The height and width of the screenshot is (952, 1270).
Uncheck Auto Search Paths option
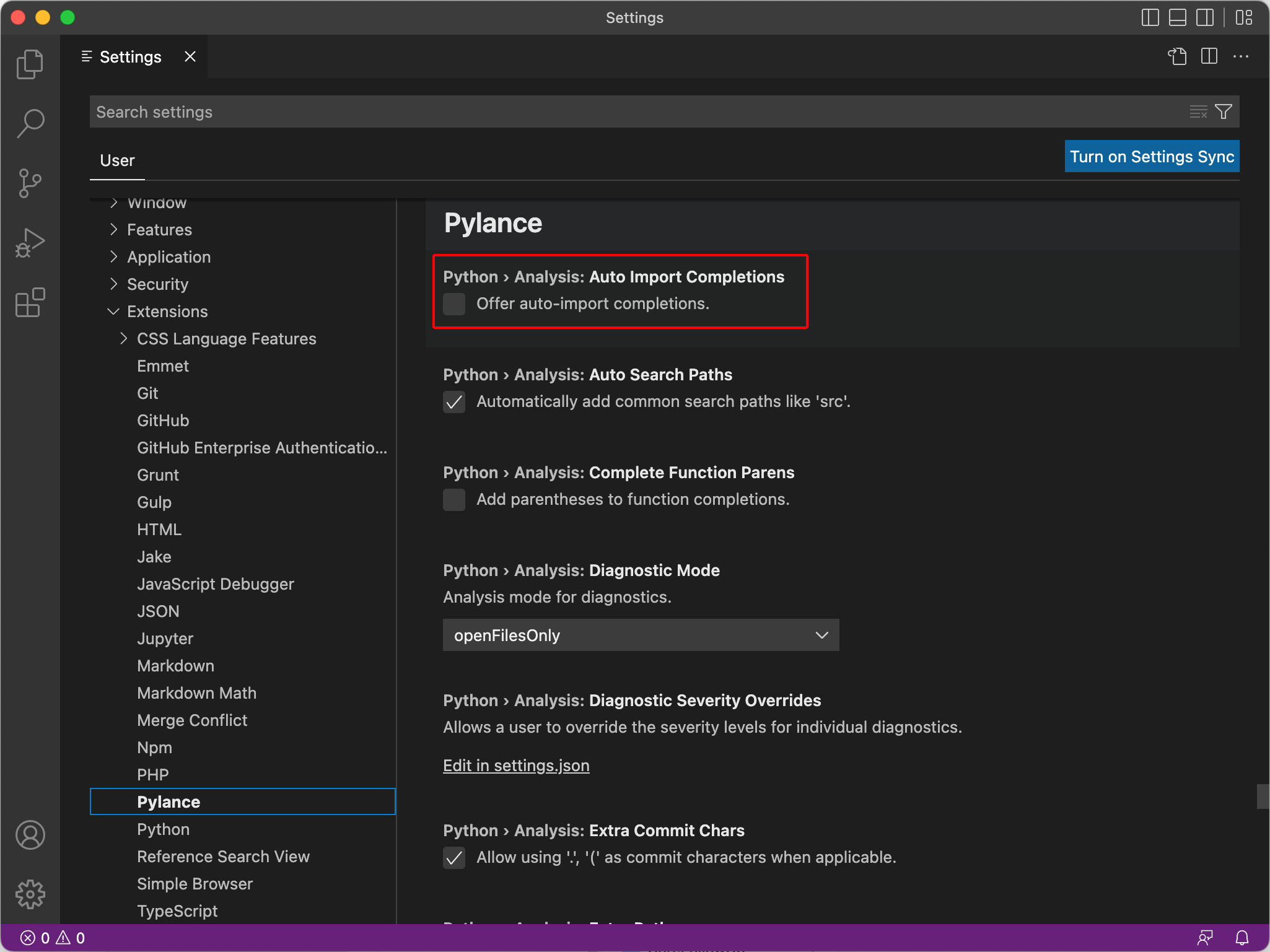click(x=454, y=402)
